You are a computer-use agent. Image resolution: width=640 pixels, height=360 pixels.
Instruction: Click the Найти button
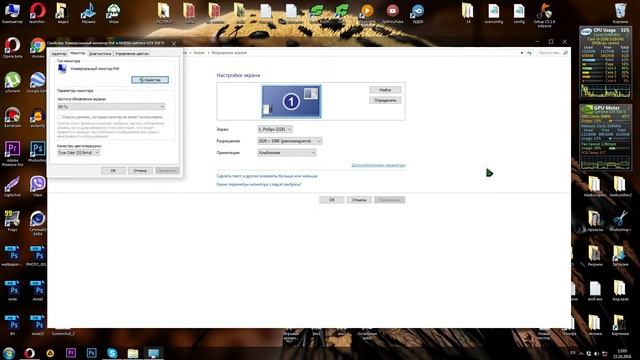tap(385, 90)
